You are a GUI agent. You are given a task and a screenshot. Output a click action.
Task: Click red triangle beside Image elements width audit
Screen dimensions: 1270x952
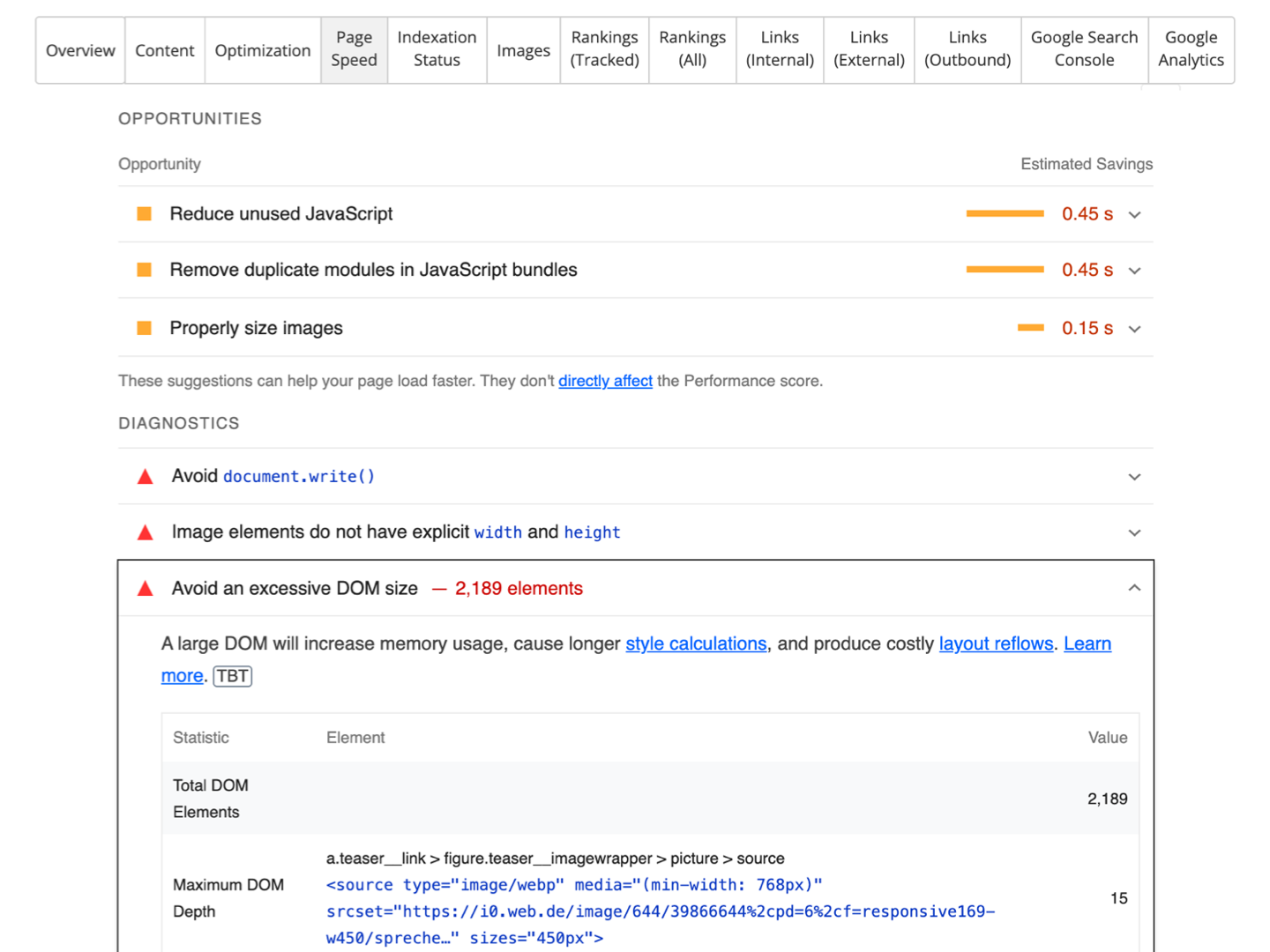pos(146,533)
